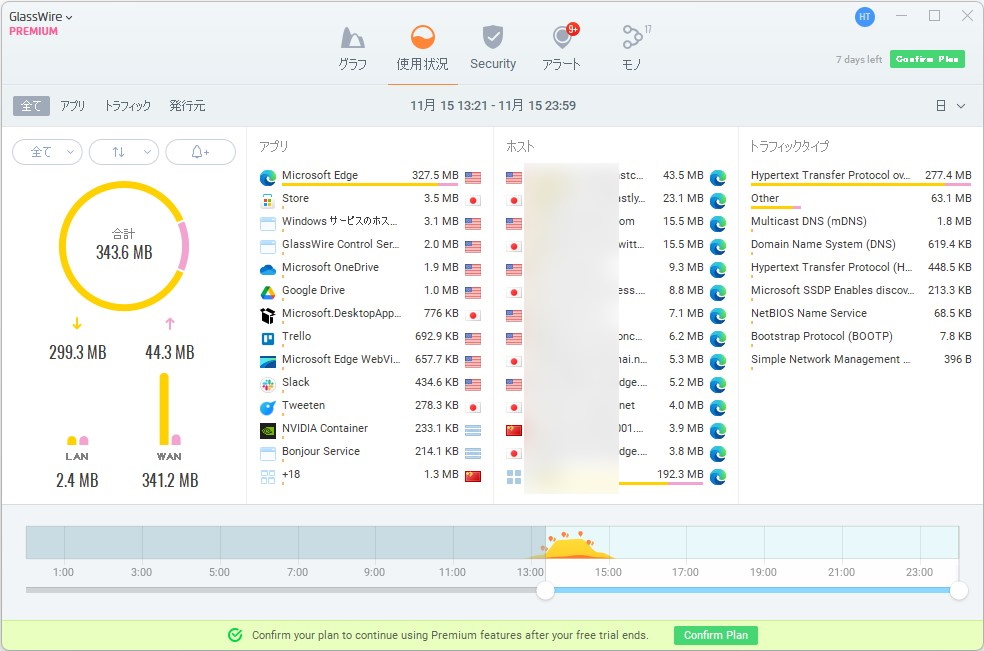984x651 pixels.
Task: Click the hosts grid icon at bottom
Action: (x=514, y=477)
